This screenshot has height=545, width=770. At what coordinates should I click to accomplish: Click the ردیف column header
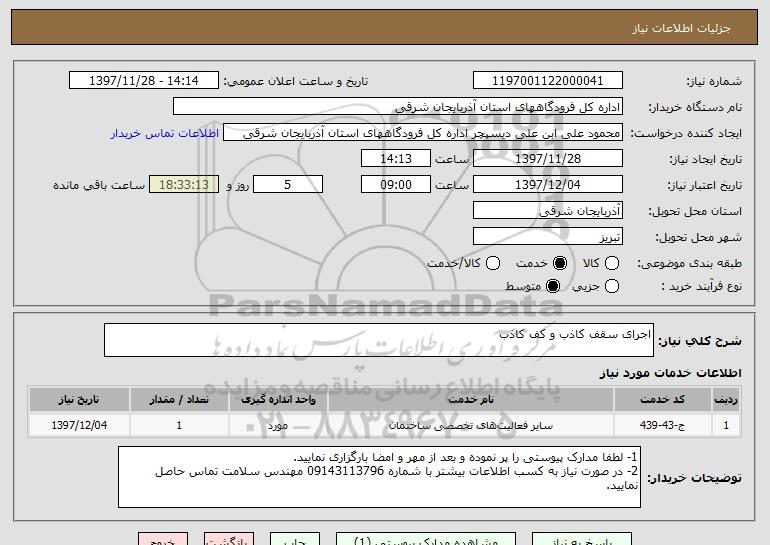[726, 400]
